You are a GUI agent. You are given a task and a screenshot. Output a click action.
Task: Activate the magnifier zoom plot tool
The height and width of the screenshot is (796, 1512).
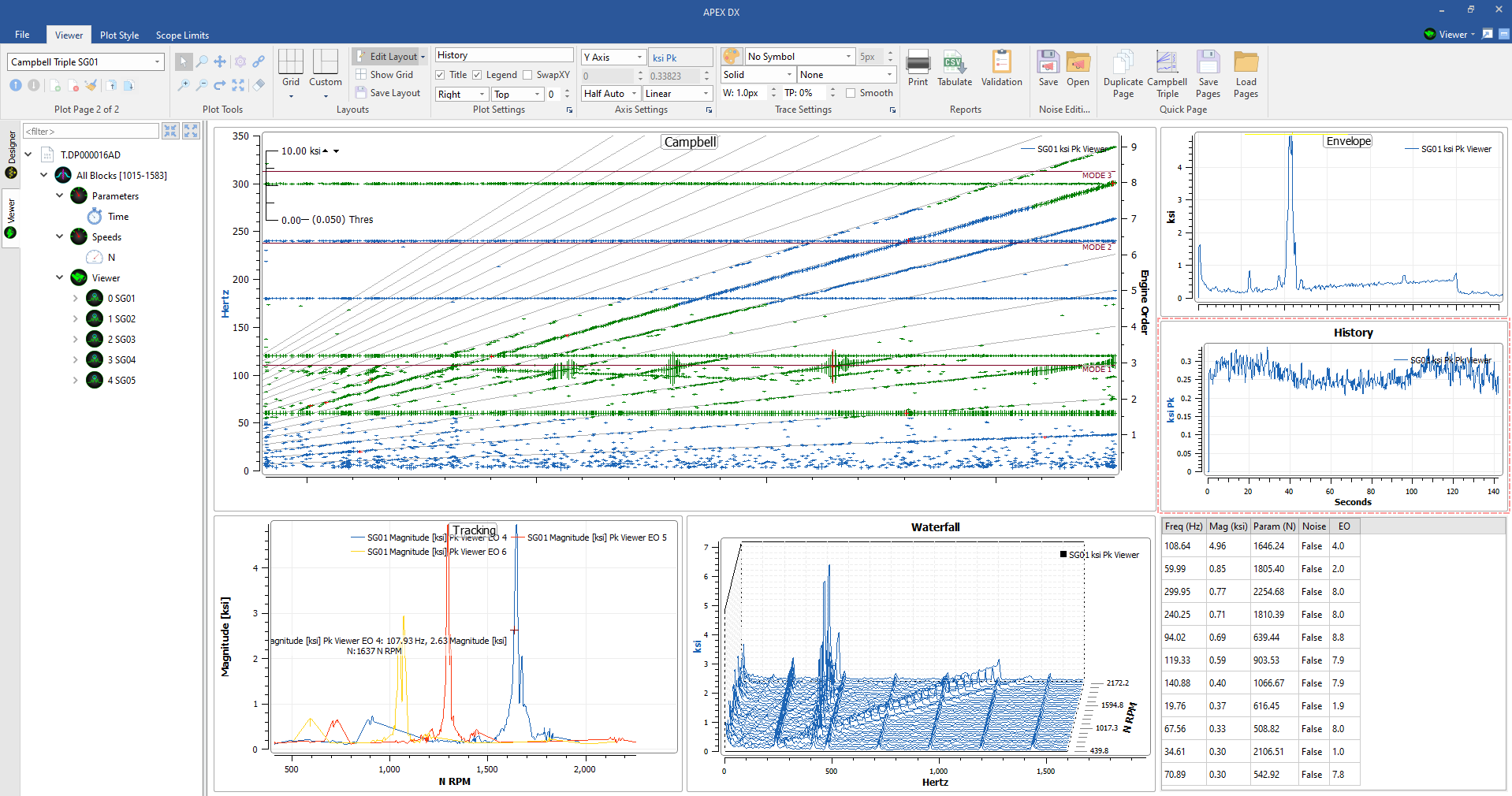202,61
